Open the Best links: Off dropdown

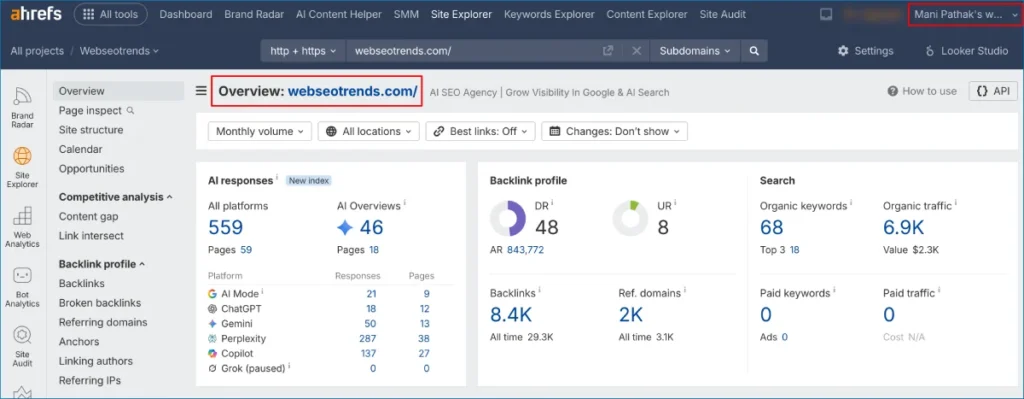[481, 131]
